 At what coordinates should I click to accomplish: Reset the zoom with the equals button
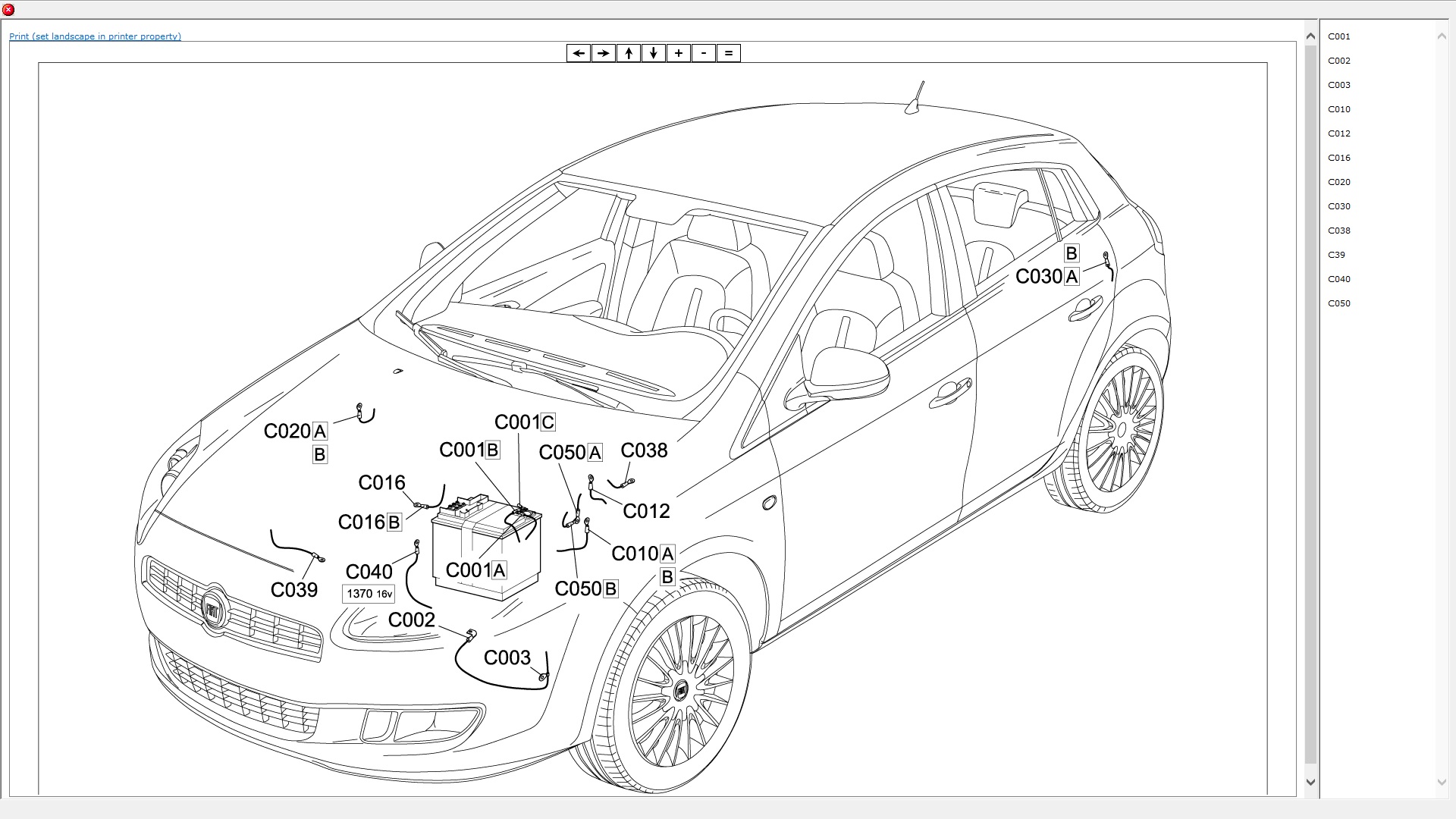tap(729, 53)
